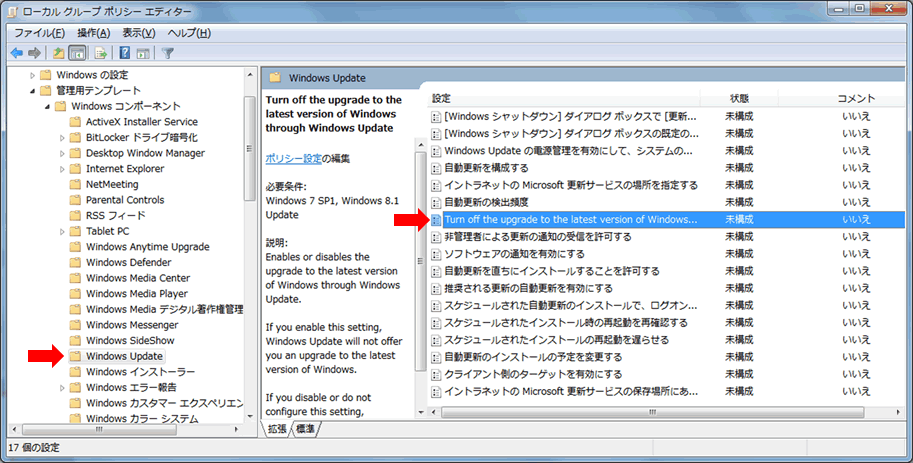Click the folder icon next to Windows Defender
This screenshot has width=913, height=463.
coord(75,262)
